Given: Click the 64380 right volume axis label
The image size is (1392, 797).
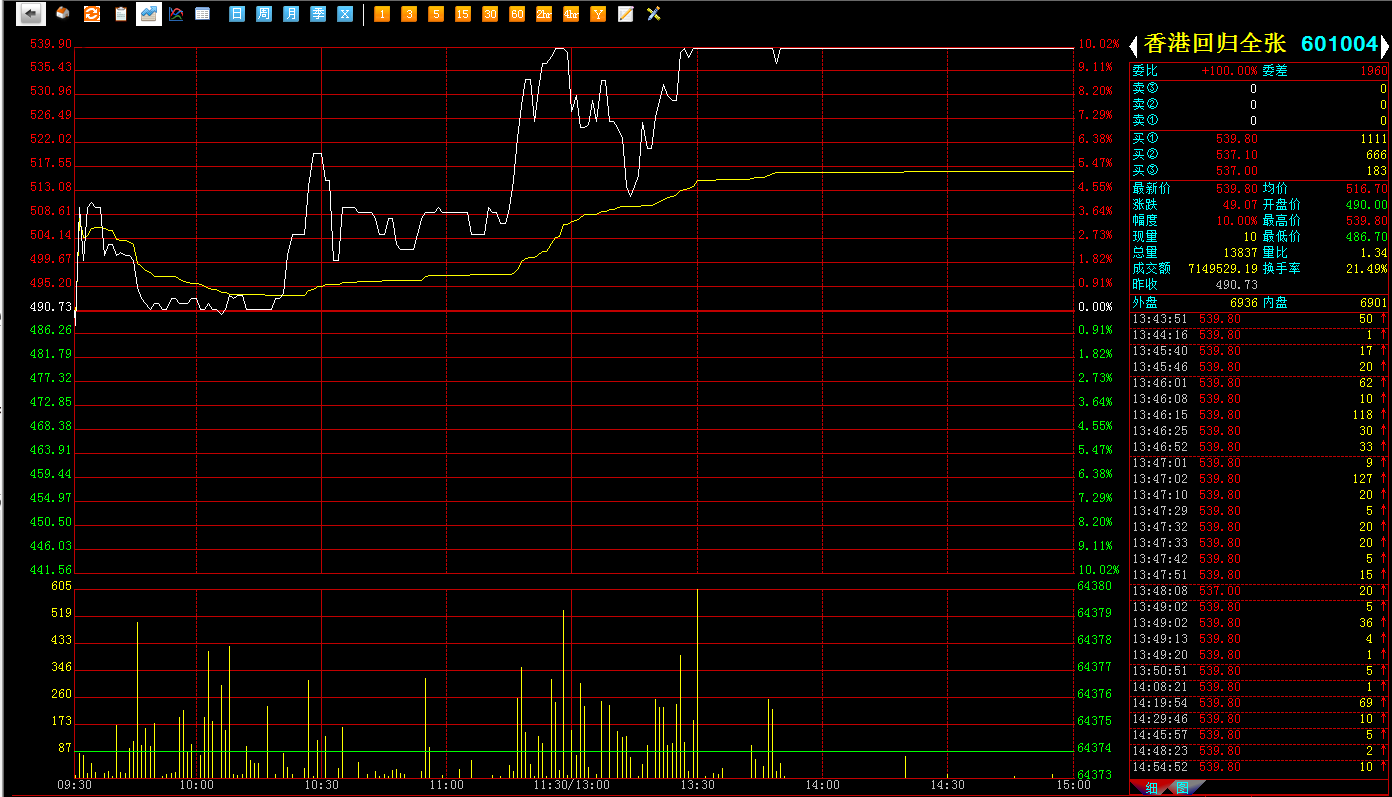Looking at the screenshot, I should 1094,586.
